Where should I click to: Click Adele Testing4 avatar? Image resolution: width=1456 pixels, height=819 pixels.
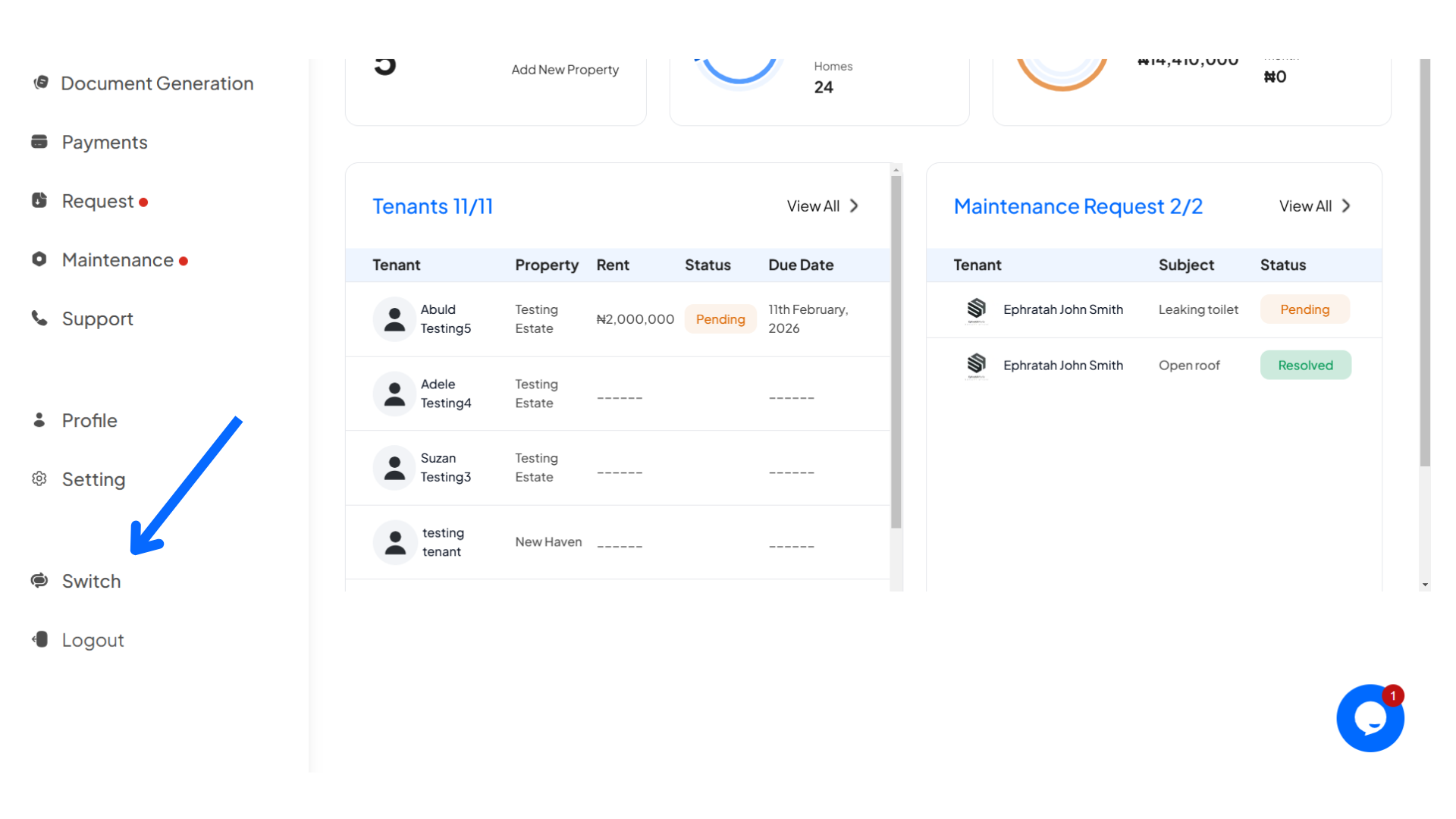click(x=394, y=394)
